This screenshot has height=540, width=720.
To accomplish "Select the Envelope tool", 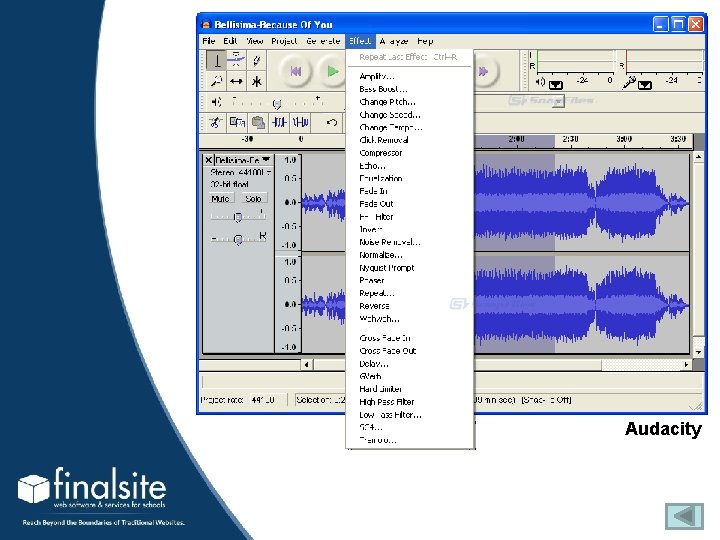I will (x=236, y=60).
